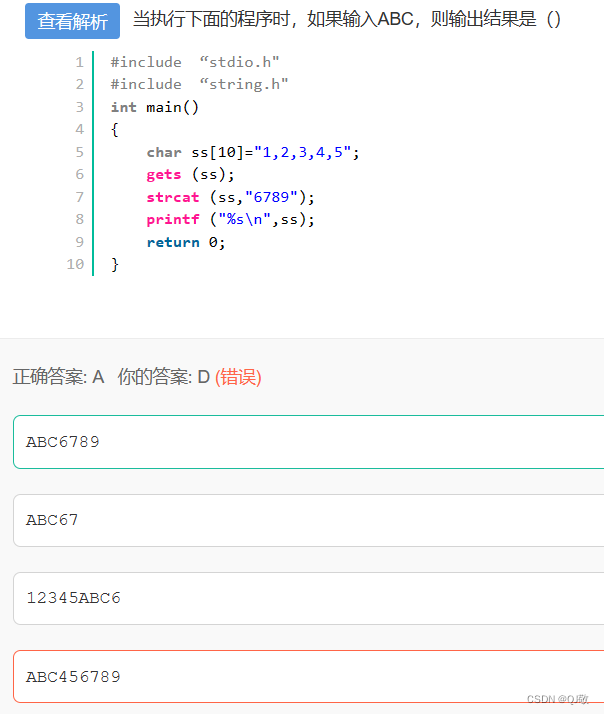This screenshot has height=714, width=604.
Task: Click line number 5 in gutter
Action: 80,152
